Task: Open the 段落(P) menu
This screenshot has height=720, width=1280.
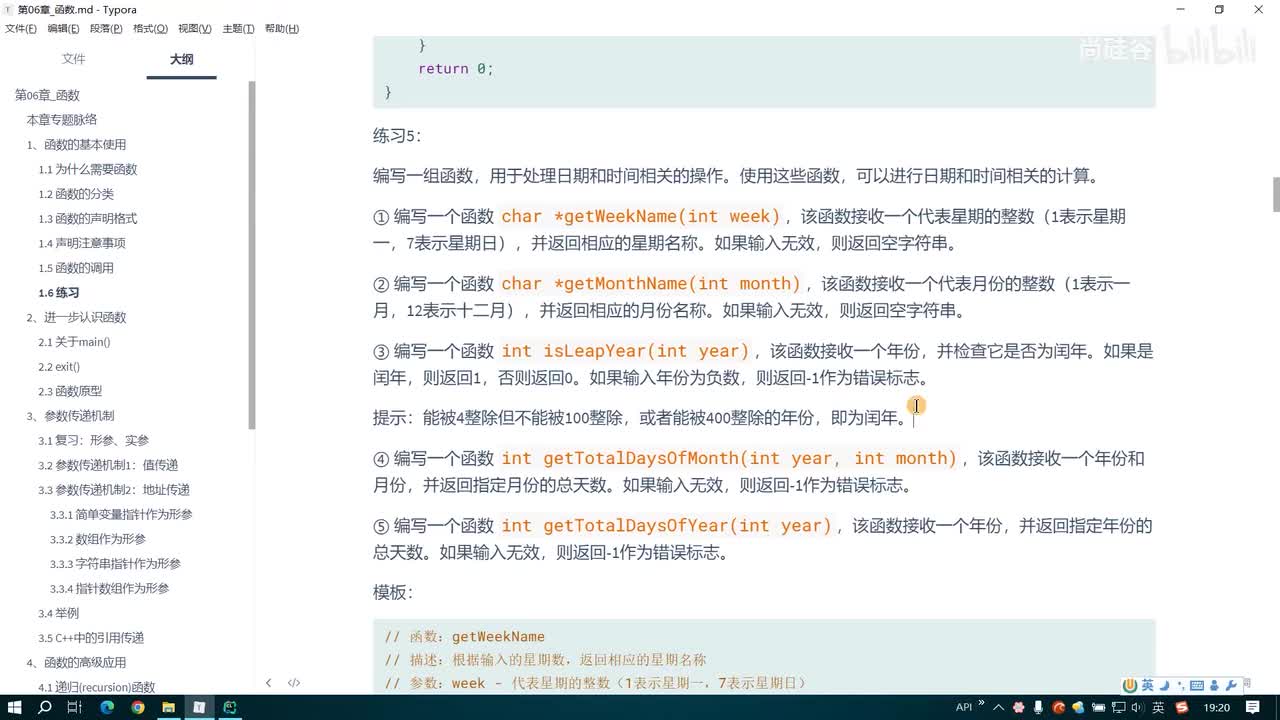Action: (x=106, y=29)
